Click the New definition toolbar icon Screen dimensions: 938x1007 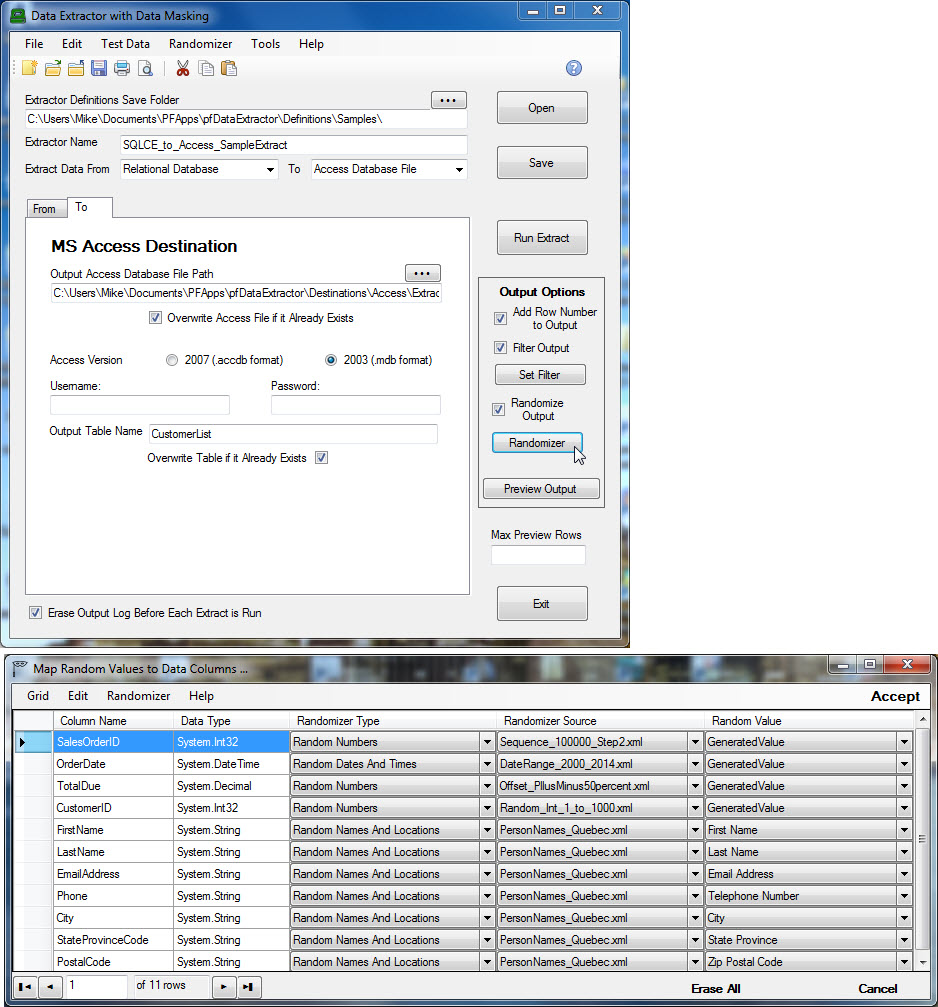coord(30,69)
